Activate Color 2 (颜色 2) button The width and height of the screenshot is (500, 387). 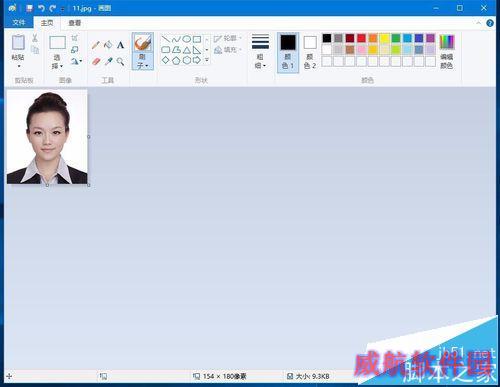(x=310, y=52)
